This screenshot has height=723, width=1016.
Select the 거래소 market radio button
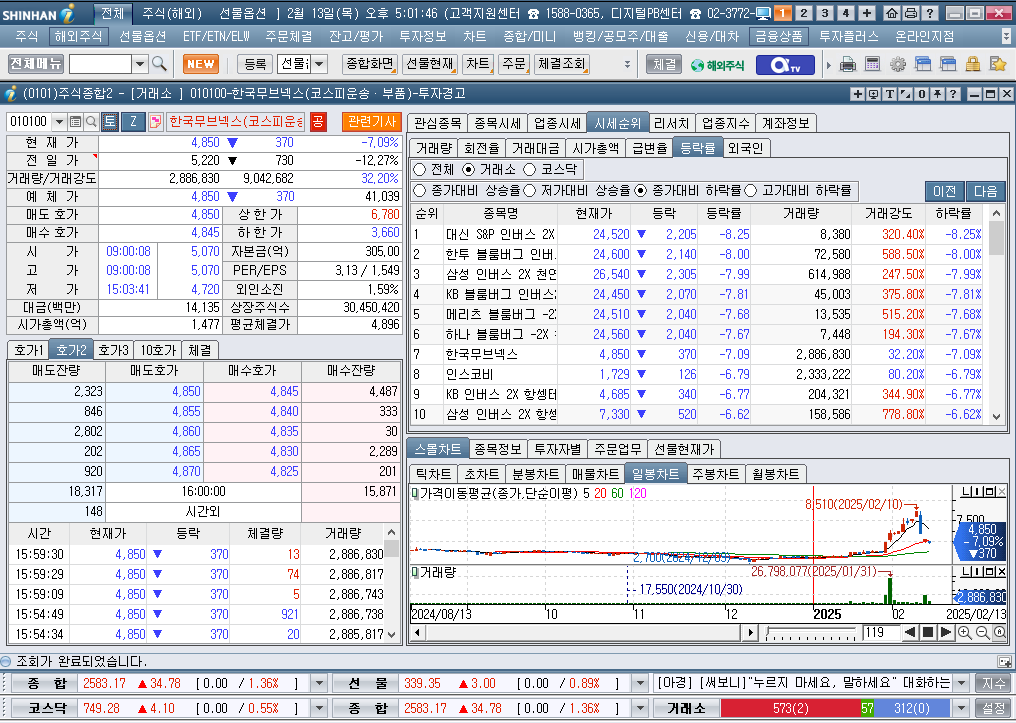coord(468,169)
